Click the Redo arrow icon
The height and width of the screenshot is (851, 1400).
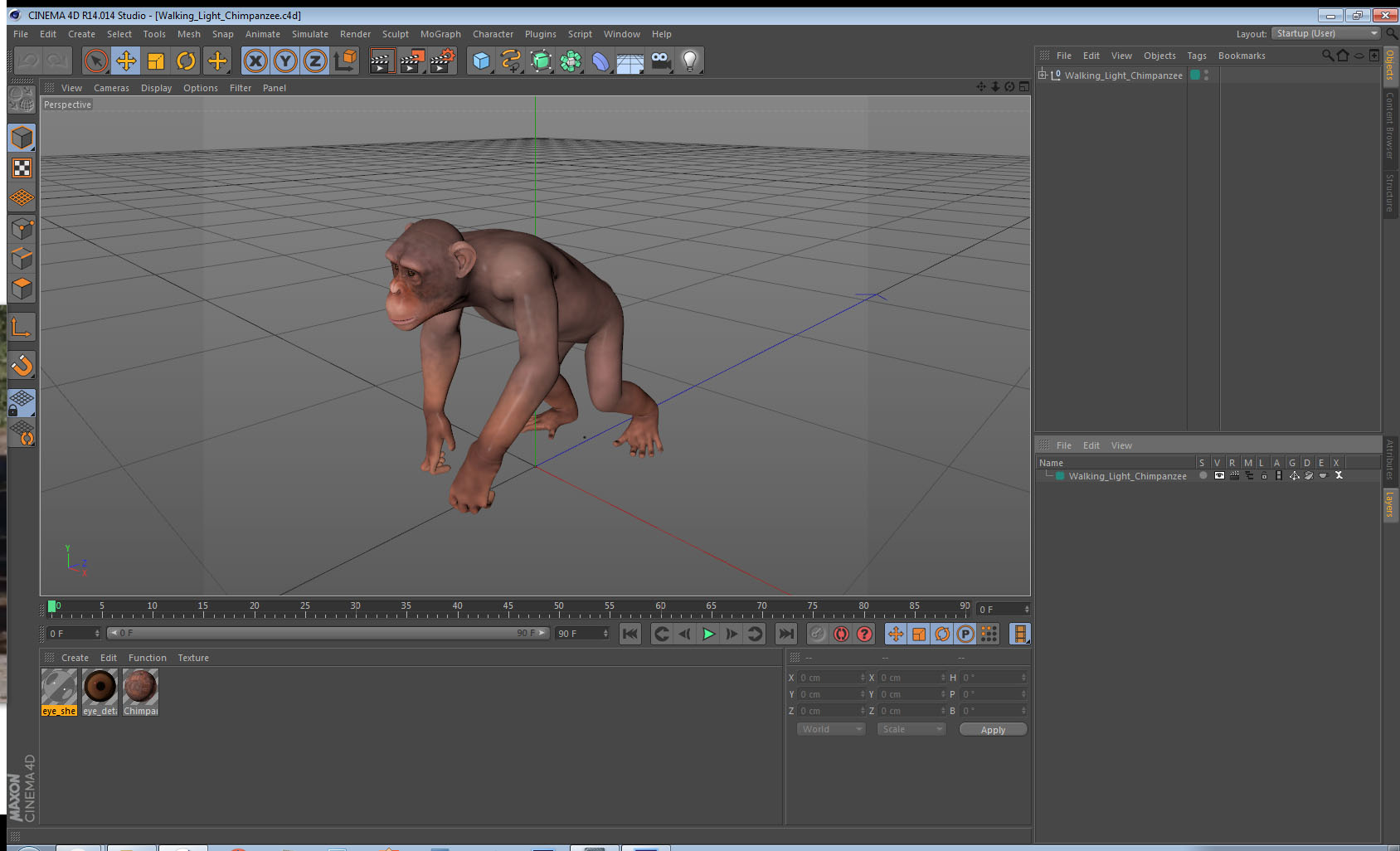coord(57,61)
